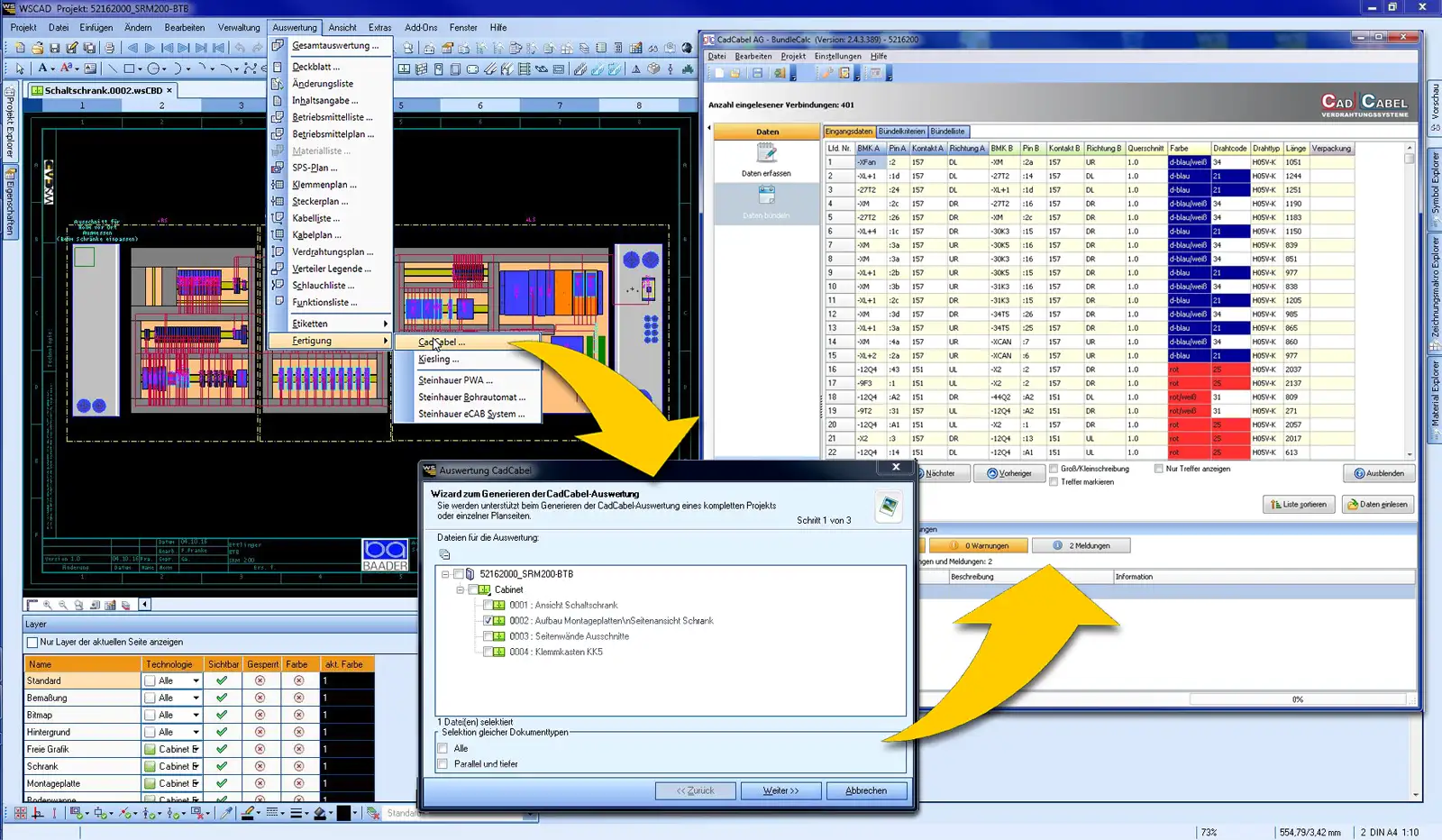Select the arc drawing tool

pos(178,68)
